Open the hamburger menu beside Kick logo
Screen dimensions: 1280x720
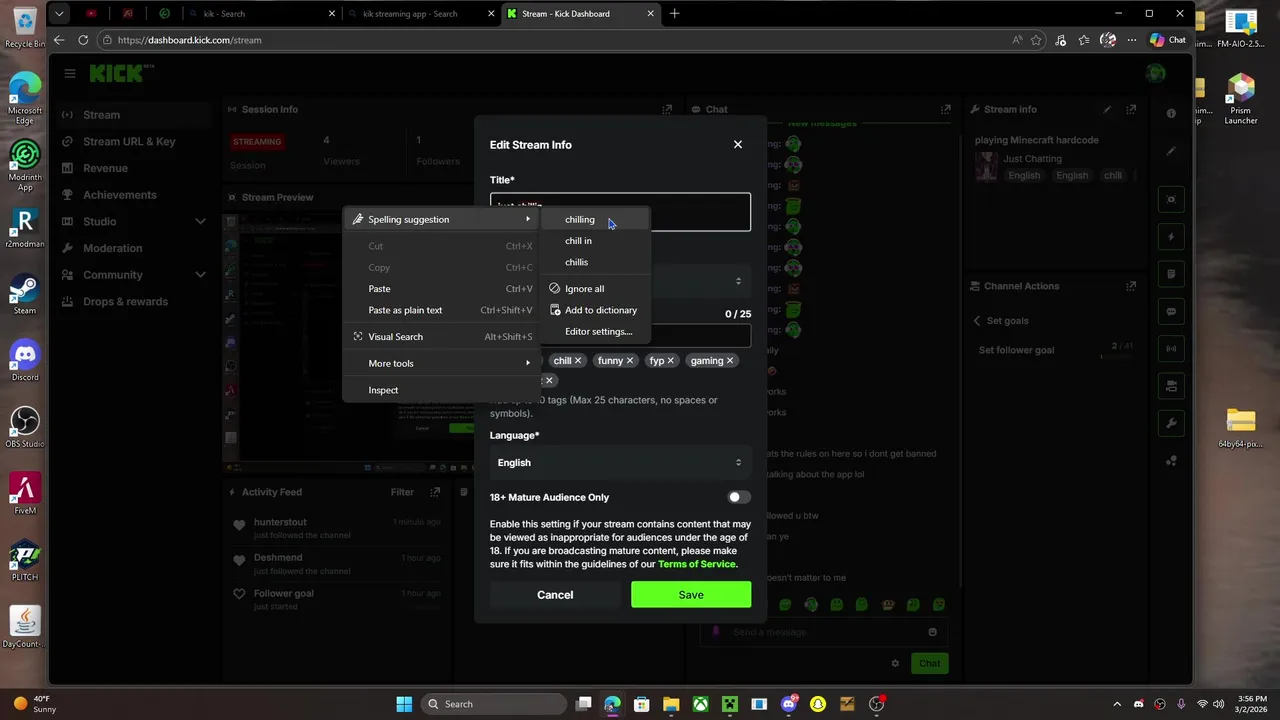click(x=70, y=73)
